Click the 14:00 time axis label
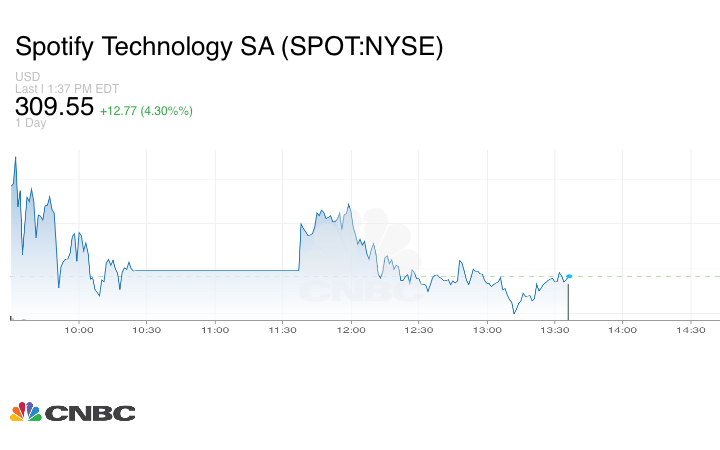Viewport: 720px width, 450px height. [623, 330]
